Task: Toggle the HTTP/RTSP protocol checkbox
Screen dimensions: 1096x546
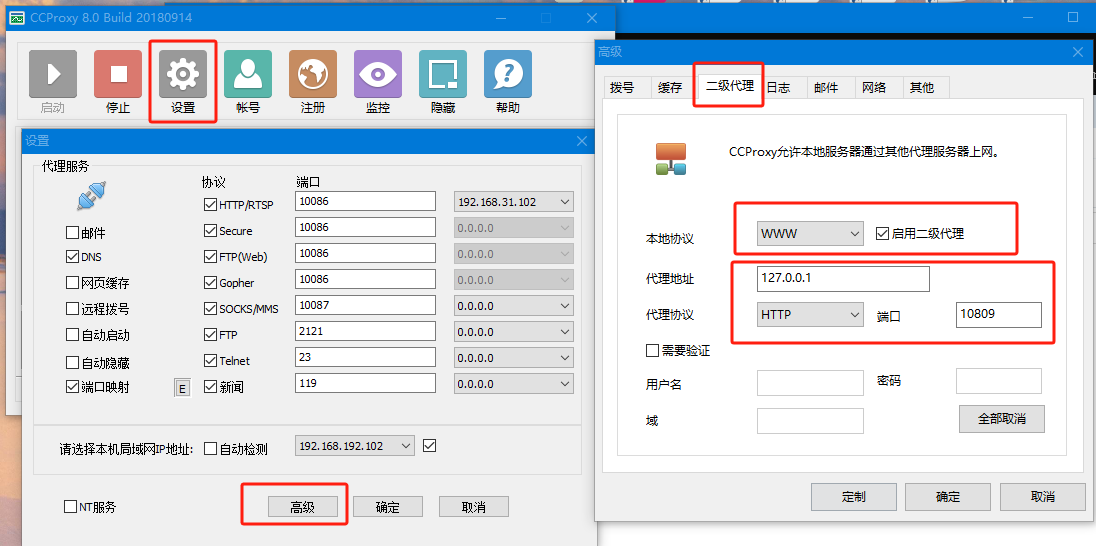Action: pyautogui.click(x=210, y=205)
